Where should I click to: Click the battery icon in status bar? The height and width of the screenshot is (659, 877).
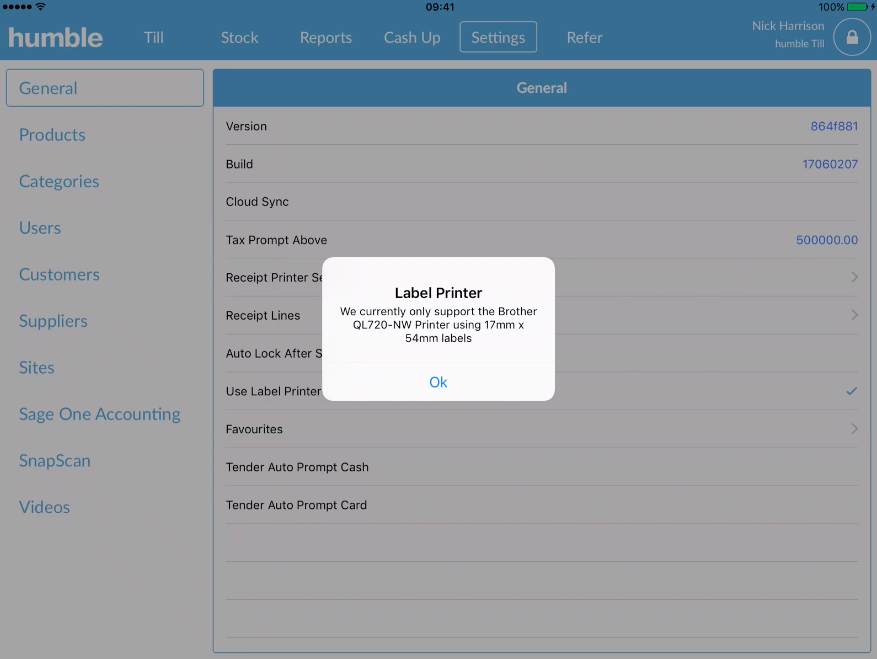tap(857, 7)
